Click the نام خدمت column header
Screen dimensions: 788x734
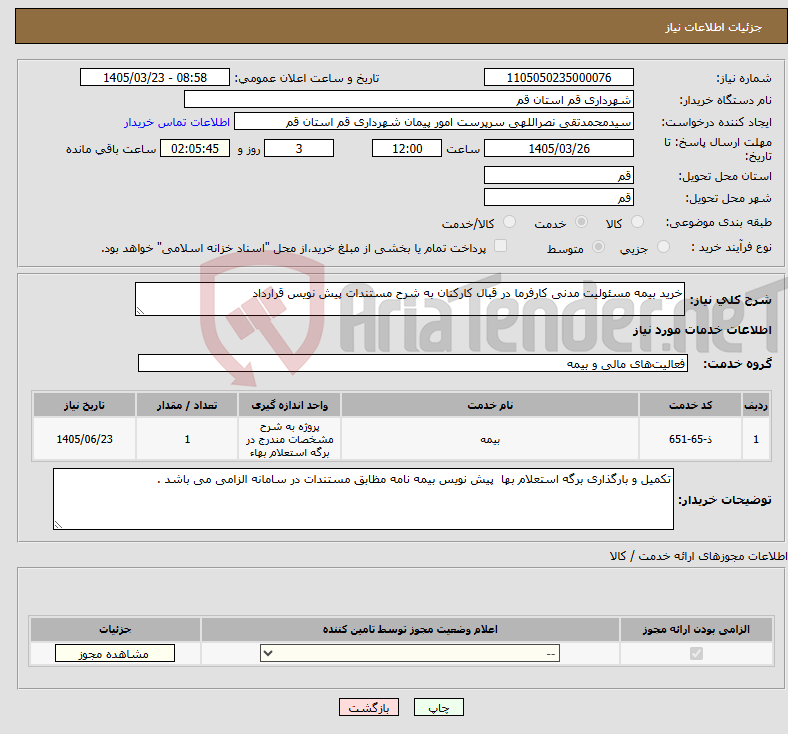pos(490,405)
